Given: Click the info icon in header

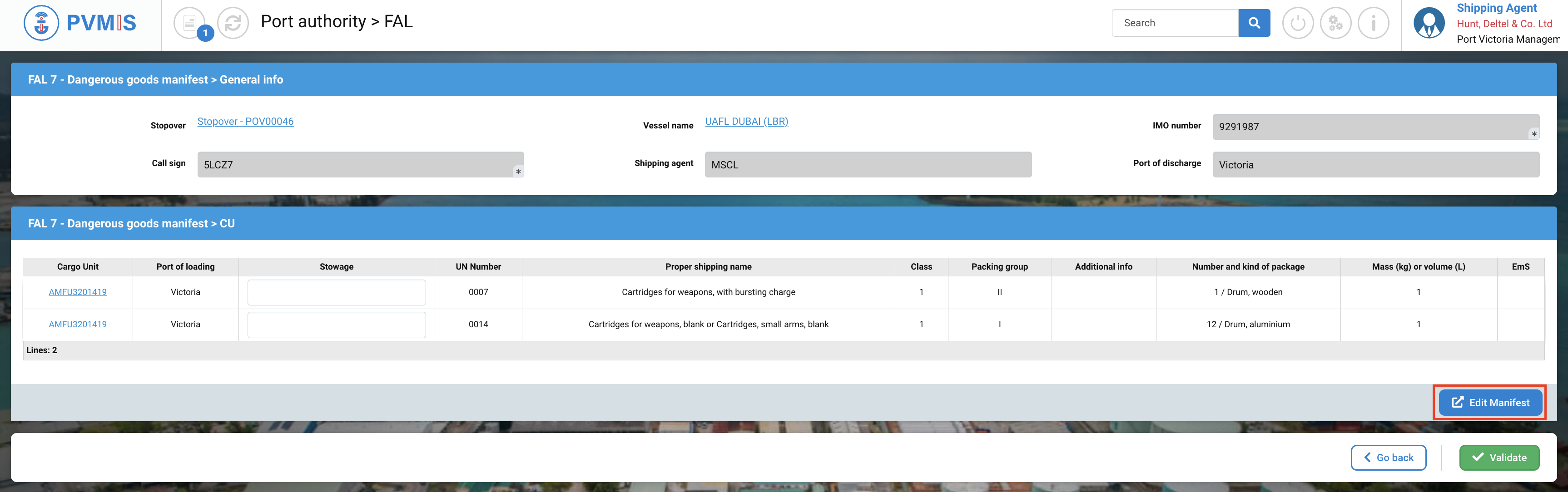Looking at the screenshot, I should [1373, 23].
